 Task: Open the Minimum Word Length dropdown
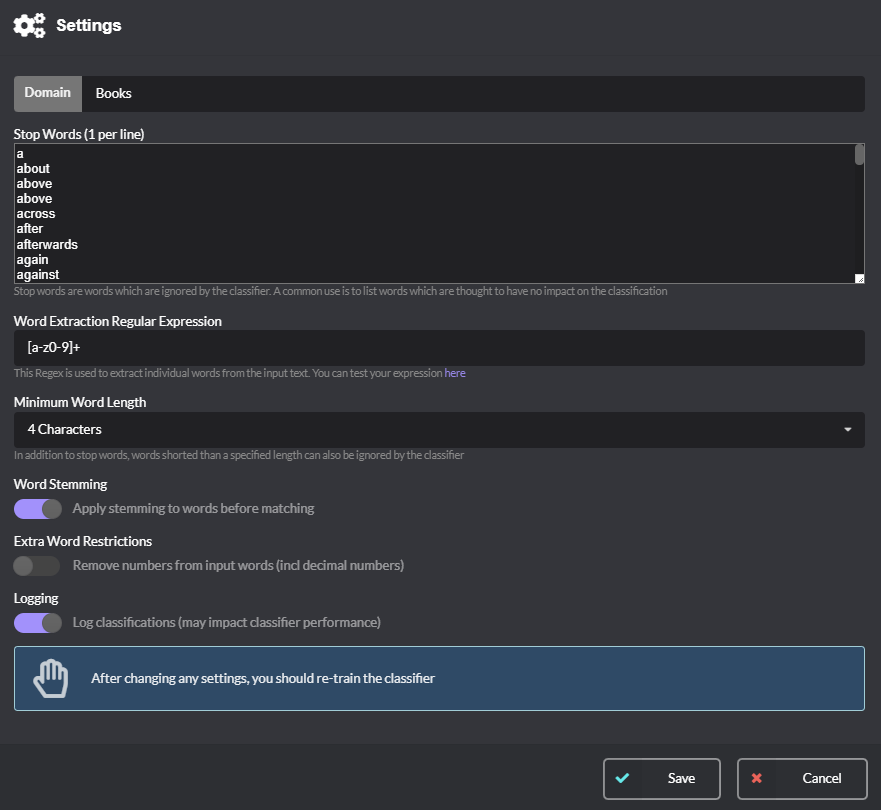click(438, 429)
